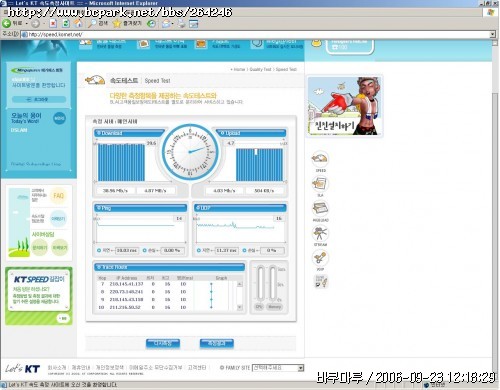
Task: Click the bottom icon below VOIP
Action: point(321,282)
